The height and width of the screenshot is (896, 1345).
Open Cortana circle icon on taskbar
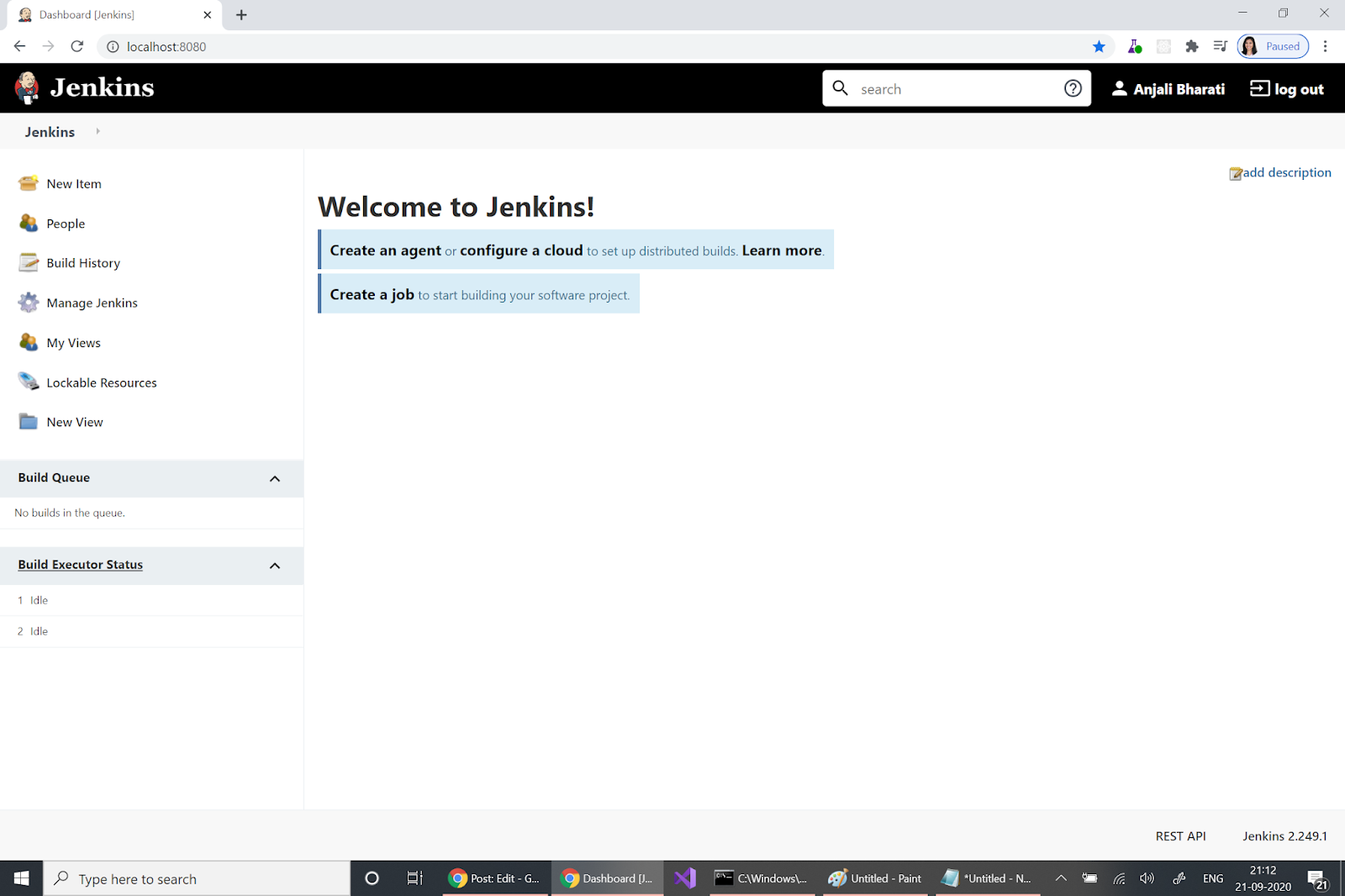(x=372, y=878)
